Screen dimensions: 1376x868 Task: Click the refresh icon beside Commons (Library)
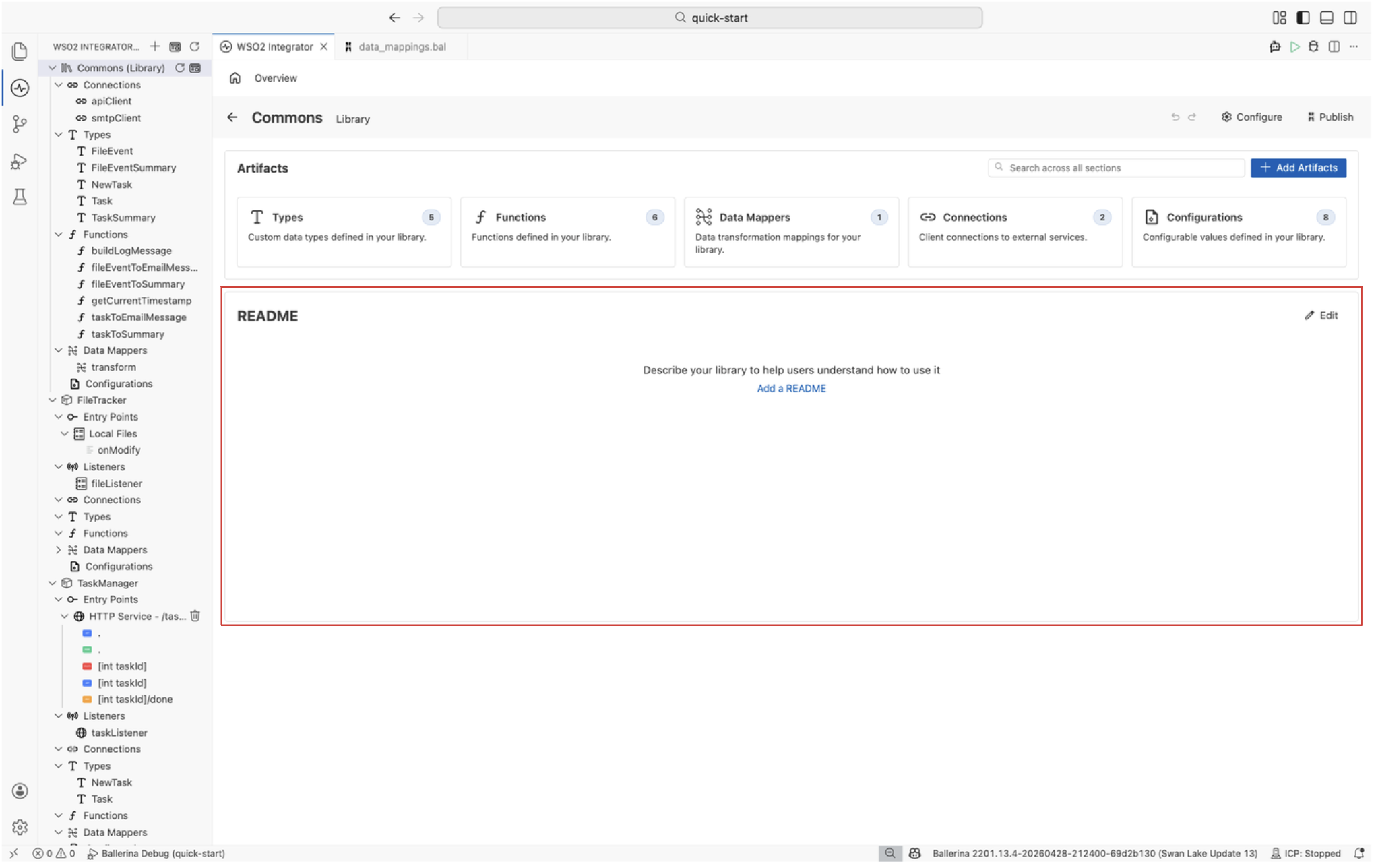(180, 68)
